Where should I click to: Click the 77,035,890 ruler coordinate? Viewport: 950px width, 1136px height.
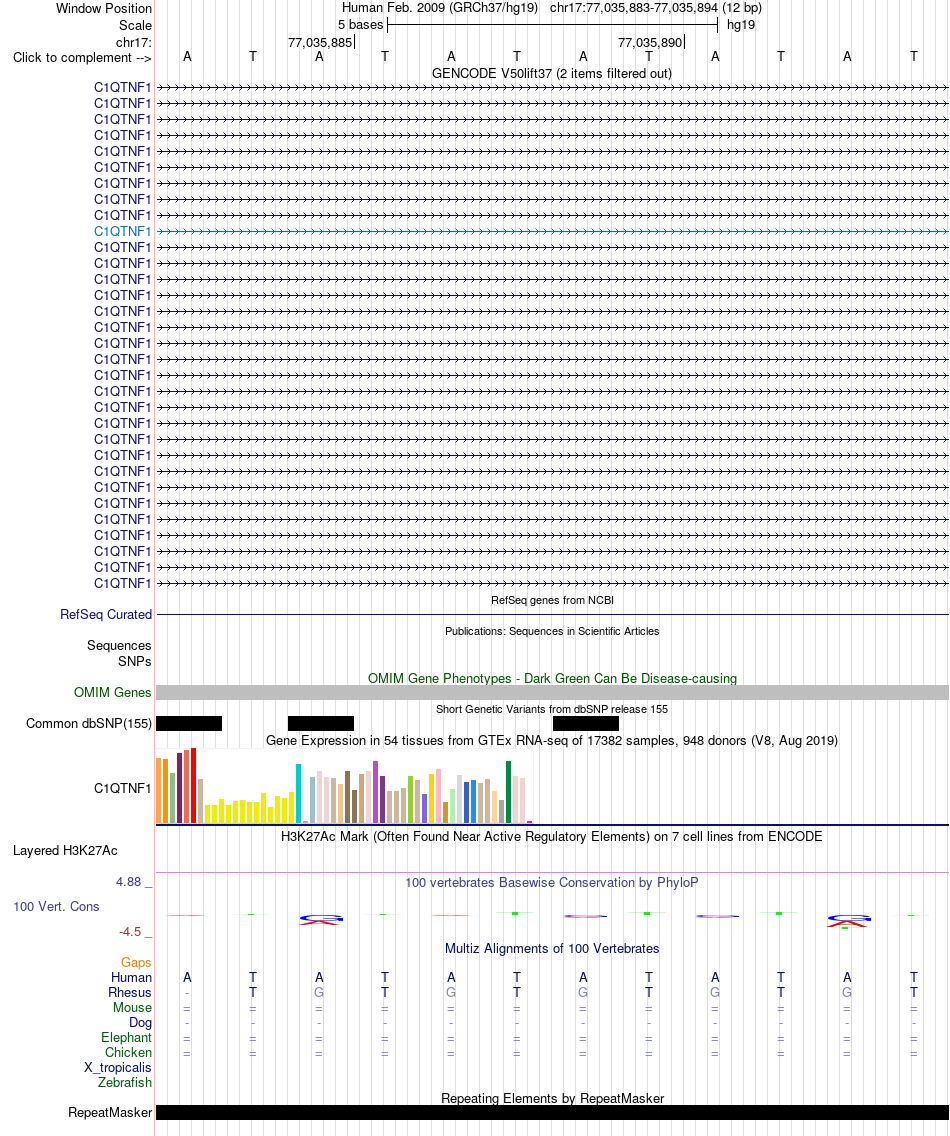point(650,42)
